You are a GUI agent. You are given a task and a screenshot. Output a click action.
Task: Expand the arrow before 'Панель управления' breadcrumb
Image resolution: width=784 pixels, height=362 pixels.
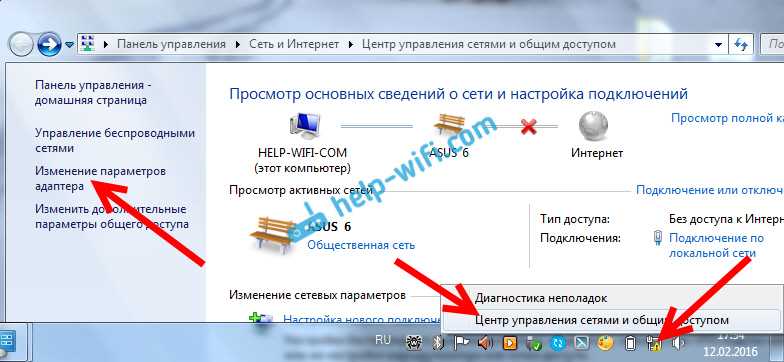(x=106, y=44)
